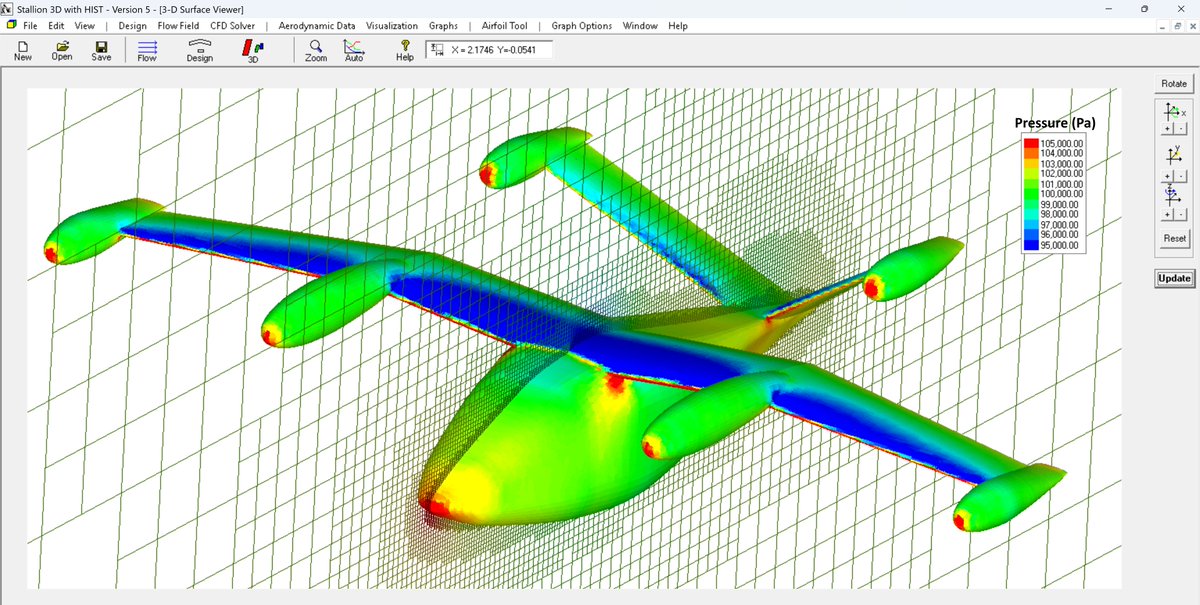The image size is (1200, 605).
Task: Click the Y-axis rotation icon
Action: (1175, 155)
